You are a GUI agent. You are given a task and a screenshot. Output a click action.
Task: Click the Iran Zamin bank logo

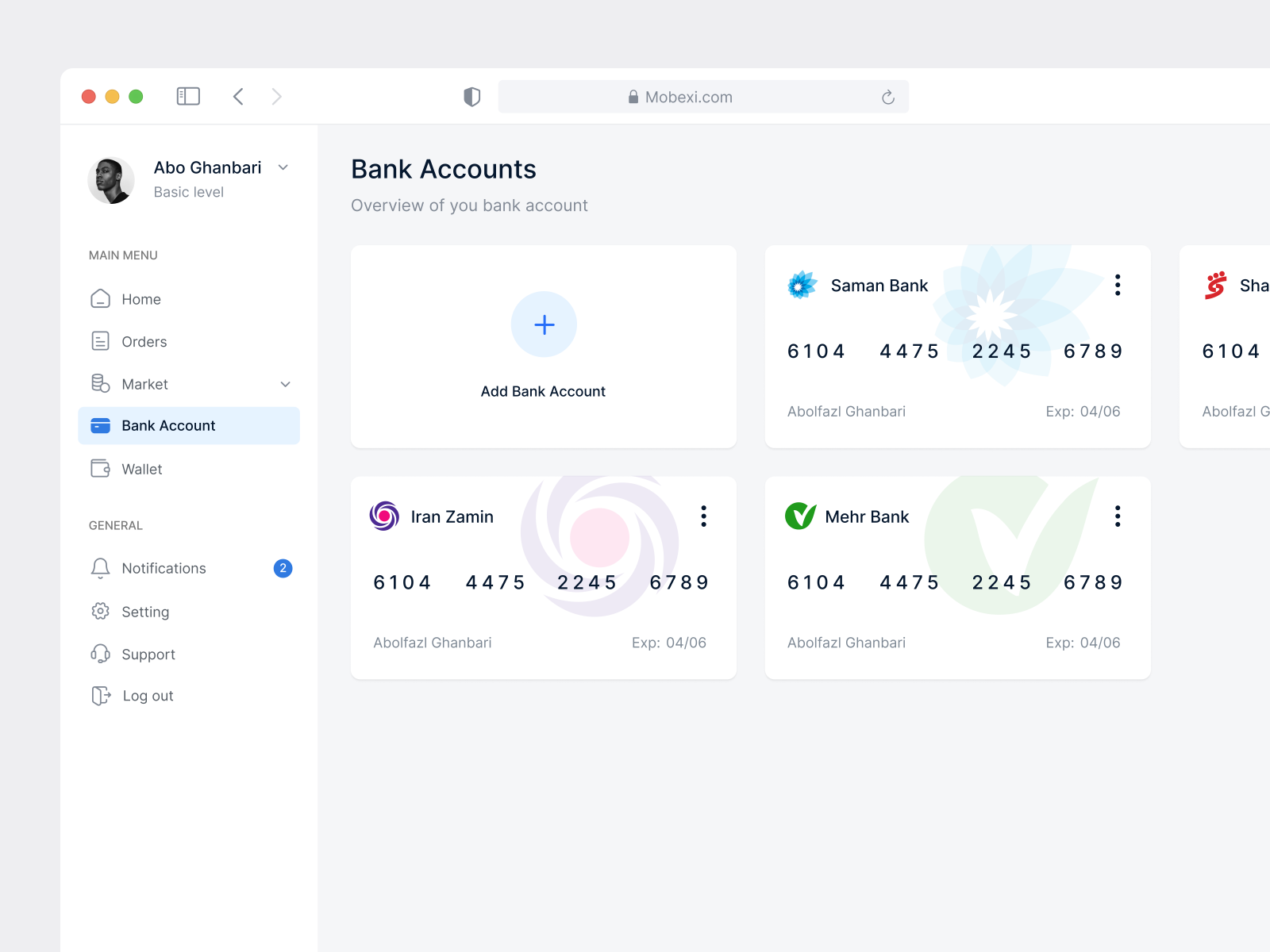[385, 516]
